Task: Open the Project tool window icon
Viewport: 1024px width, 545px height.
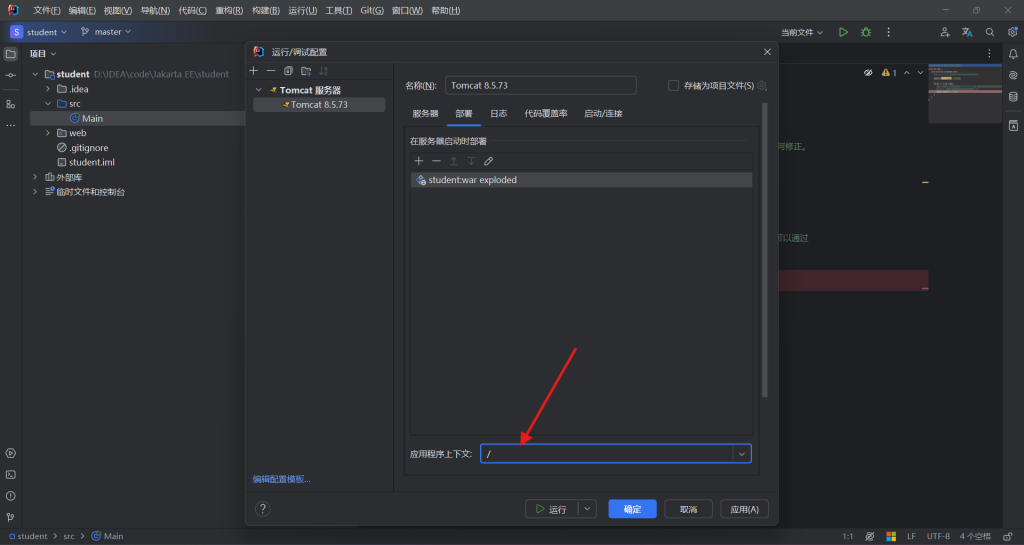Action: click(x=10, y=54)
